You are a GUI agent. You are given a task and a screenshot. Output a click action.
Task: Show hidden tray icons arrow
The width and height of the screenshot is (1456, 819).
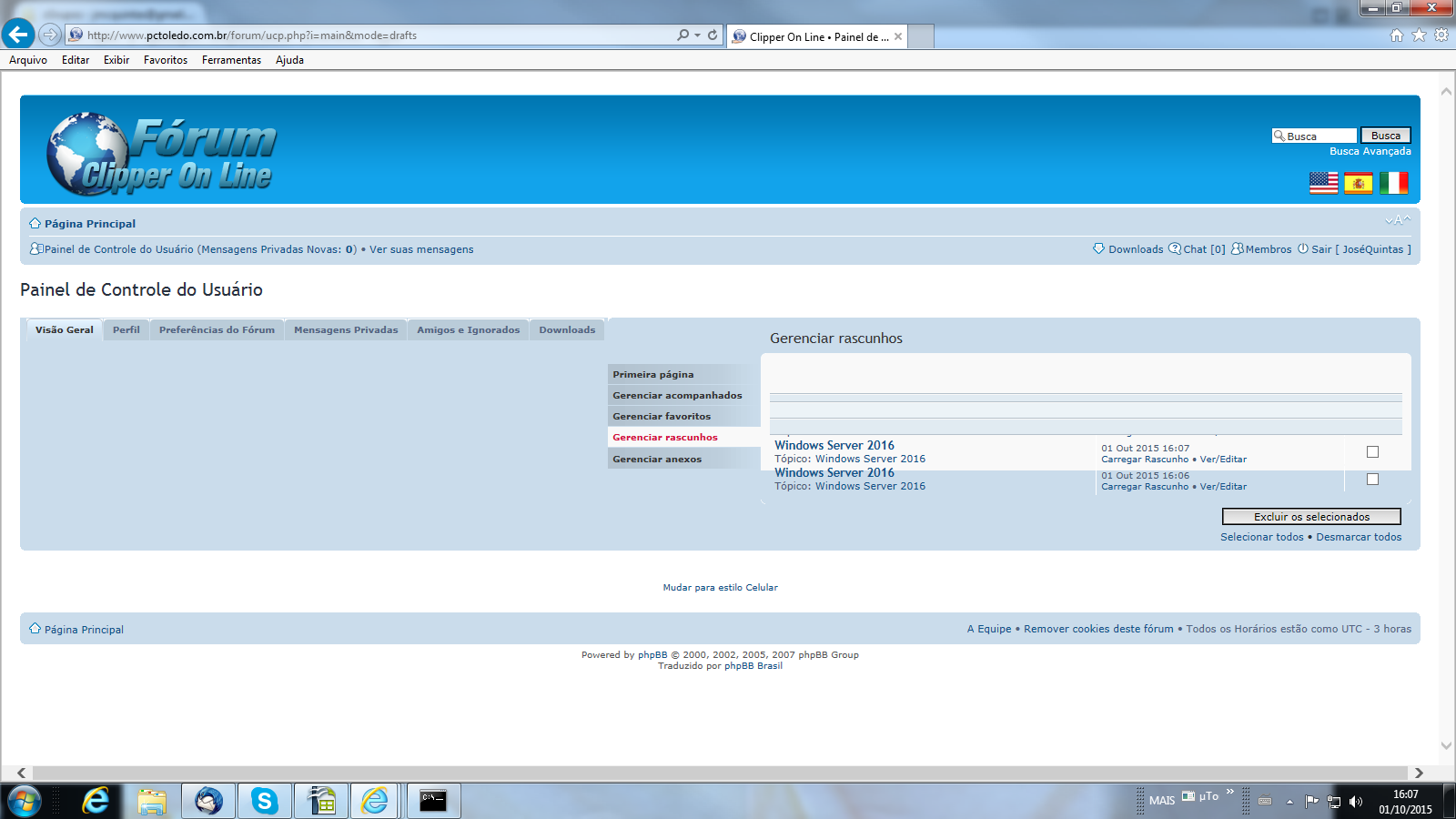coord(1289,802)
